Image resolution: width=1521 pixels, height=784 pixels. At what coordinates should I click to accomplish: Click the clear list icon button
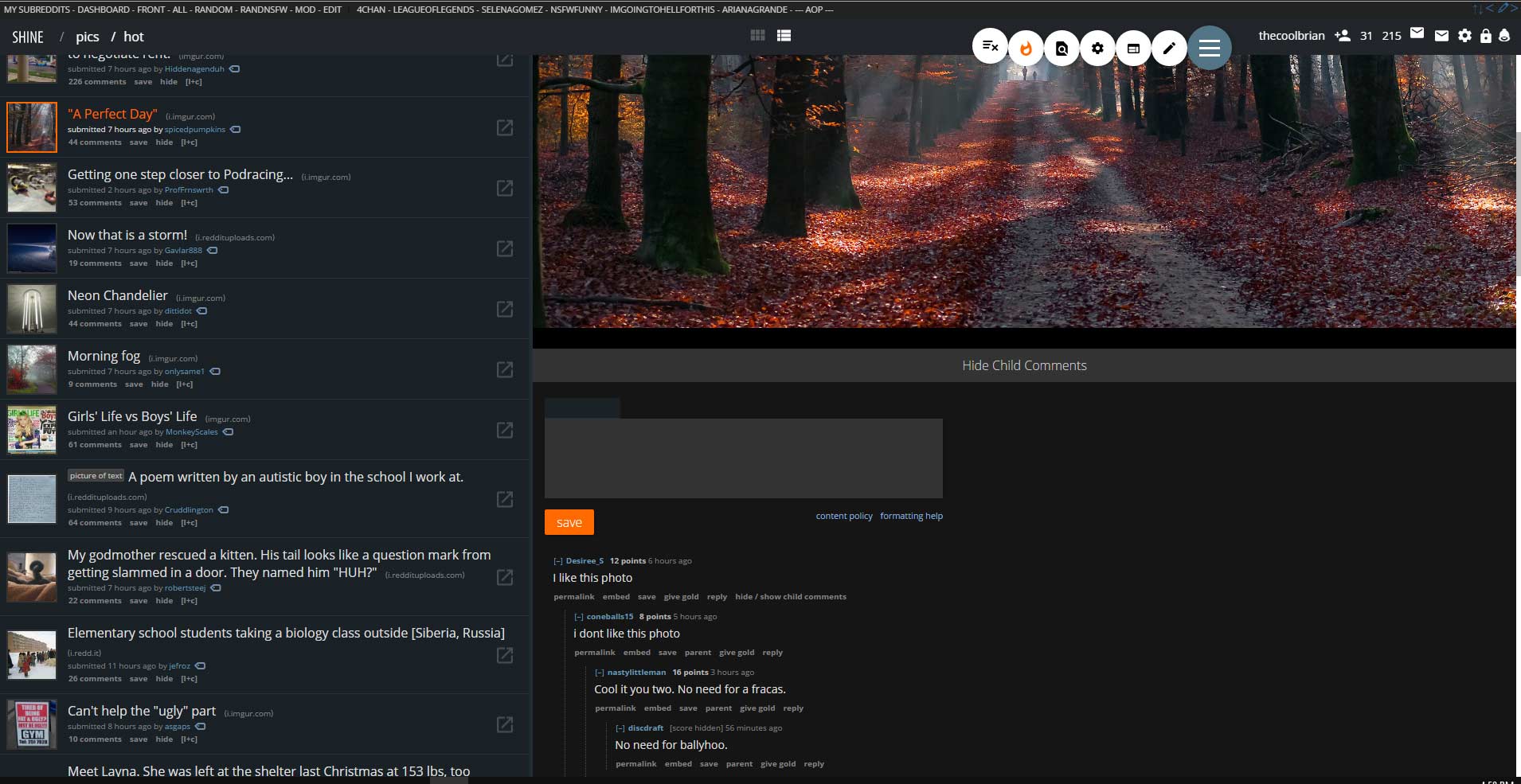click(990, 47)
